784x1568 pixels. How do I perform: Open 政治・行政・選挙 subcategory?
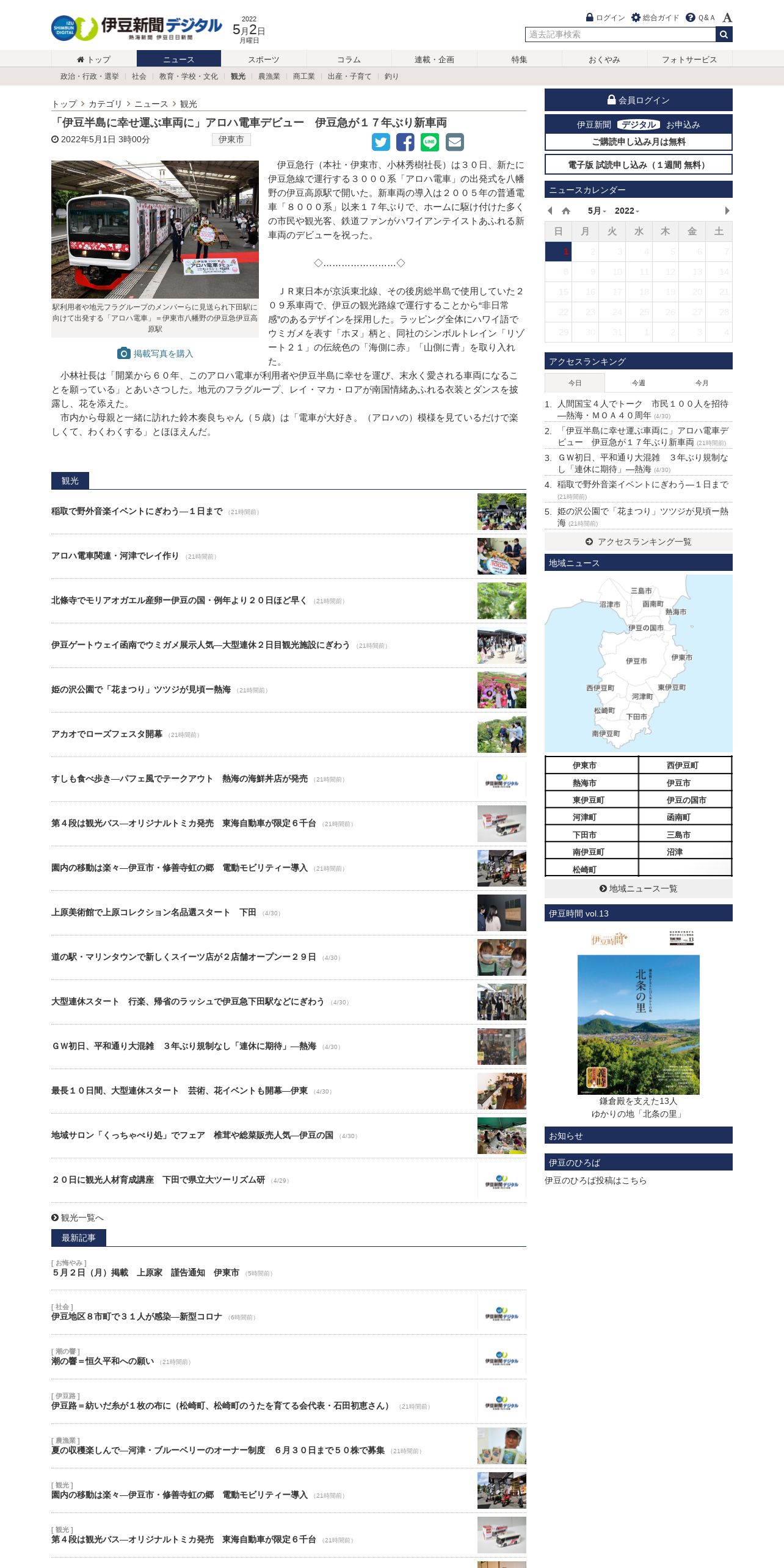(90, 76)
